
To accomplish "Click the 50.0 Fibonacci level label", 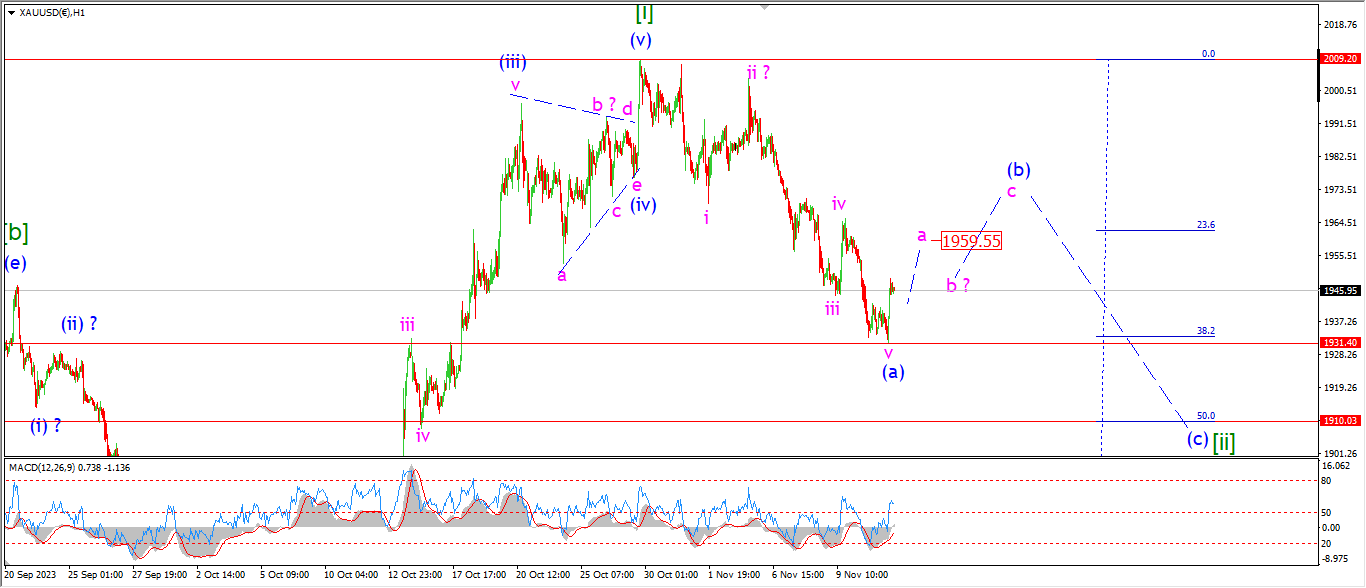I will tap(1206, 415).
